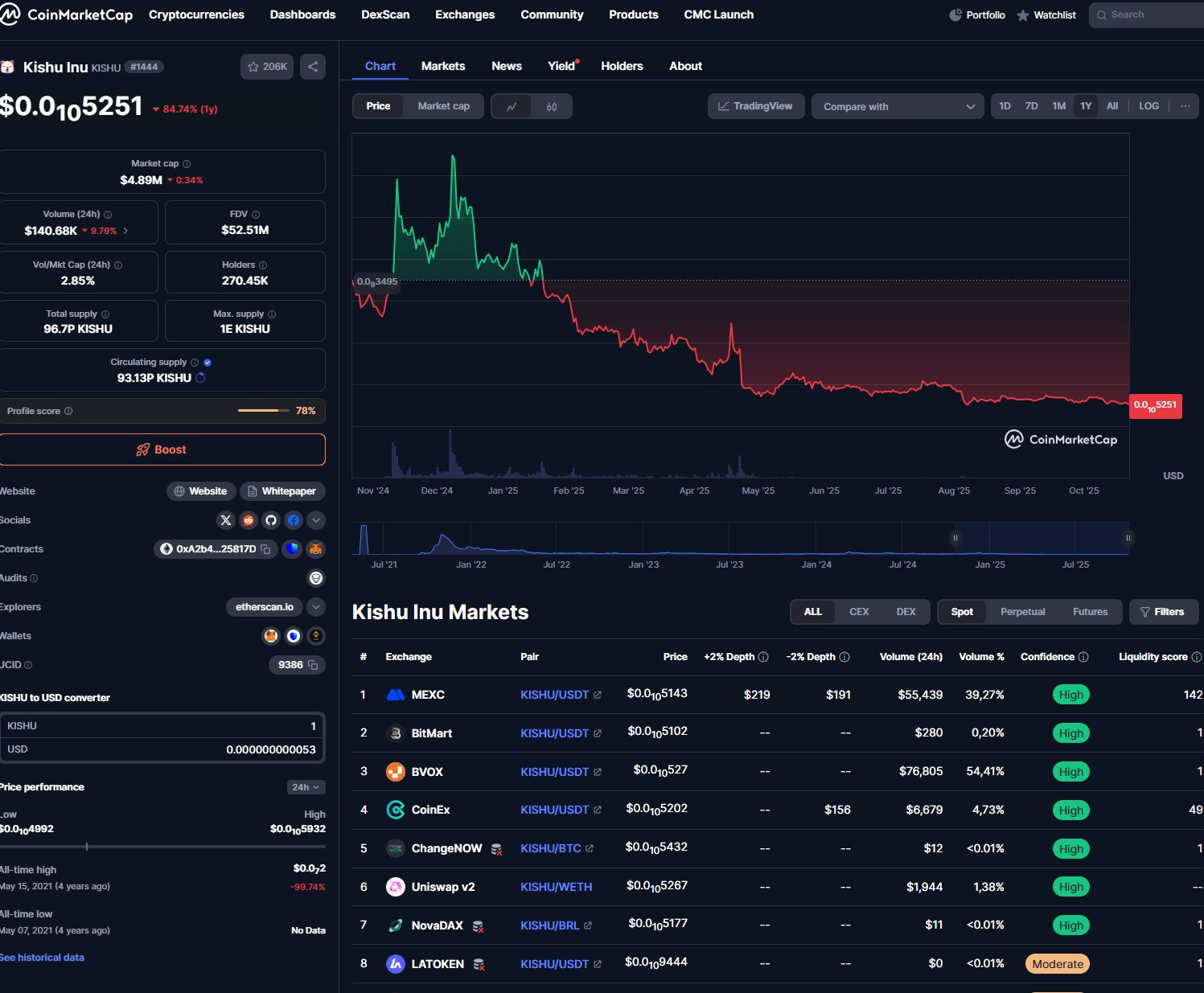The image size is (1204, 993).
Task: Open chart more options ellipsis menu
Action: point(1185,106)
